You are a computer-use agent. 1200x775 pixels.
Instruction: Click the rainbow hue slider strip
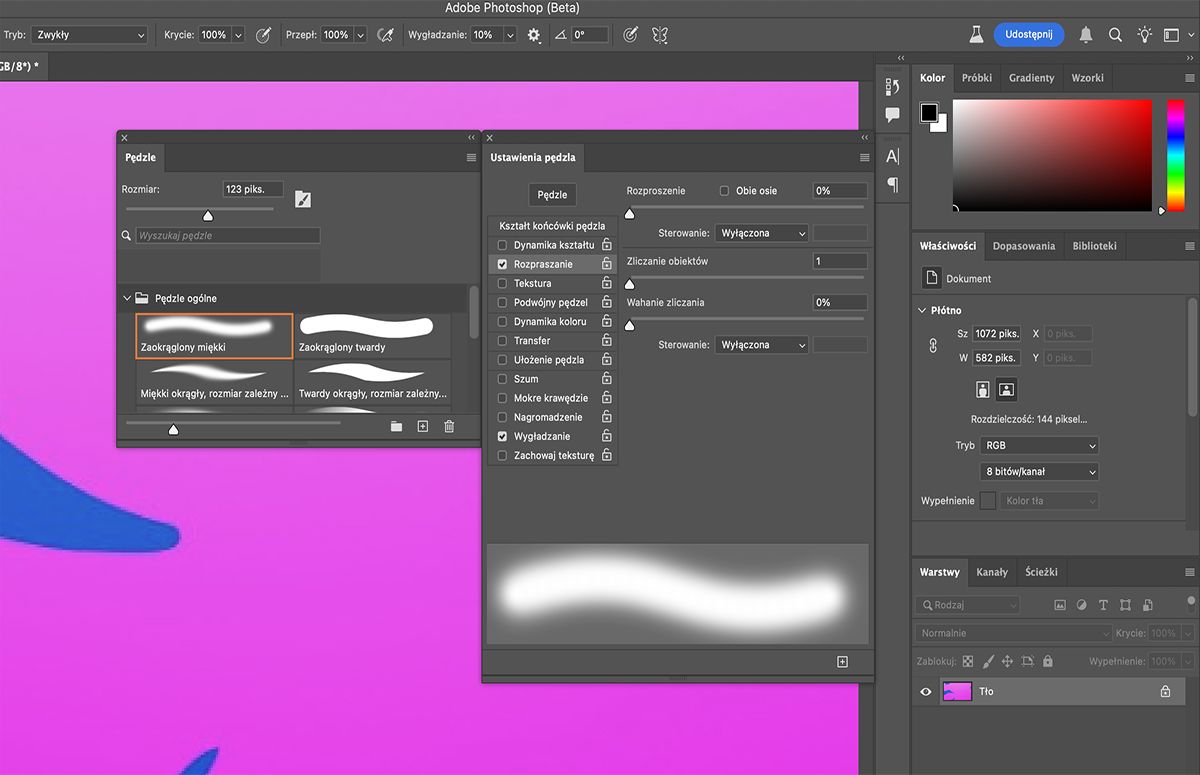point(1175,155)
